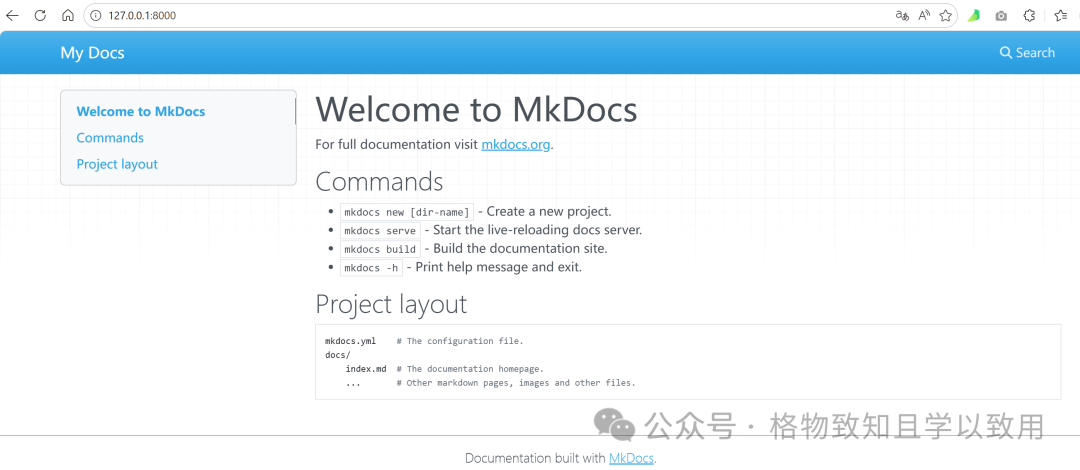Open Search in the docs header
Image resolution: width=1080 pixels, height=470 pixels.
coord(1027,52)
